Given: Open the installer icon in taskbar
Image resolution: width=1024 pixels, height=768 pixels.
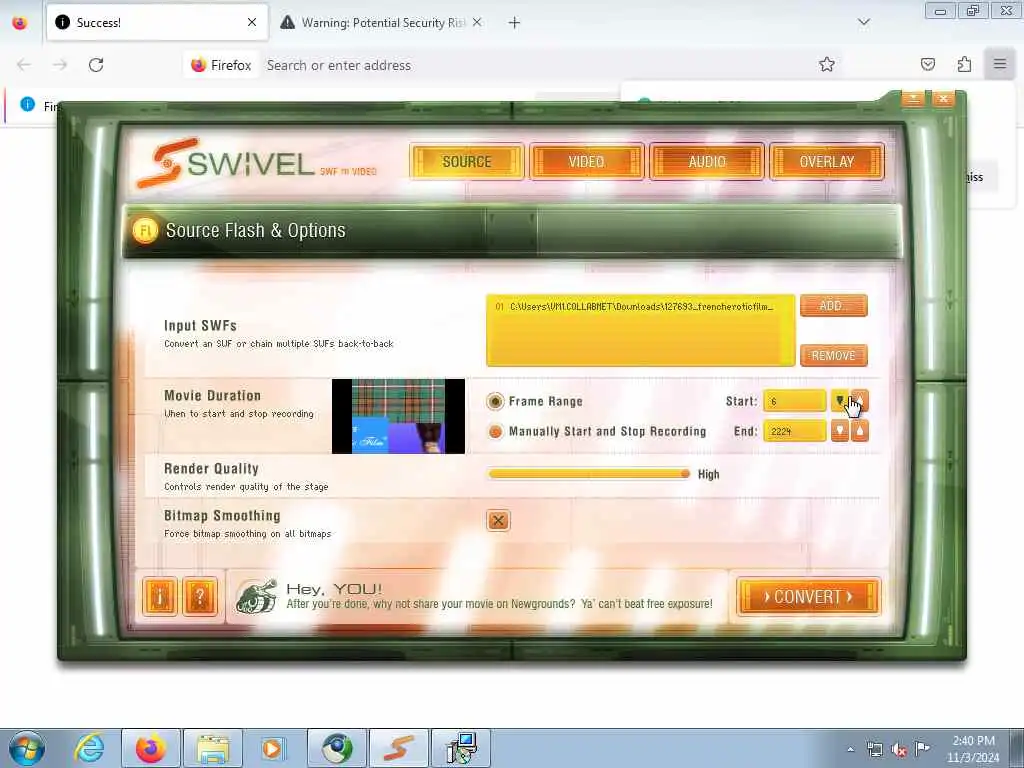Looking at the screenshot, I should [461, 748].
